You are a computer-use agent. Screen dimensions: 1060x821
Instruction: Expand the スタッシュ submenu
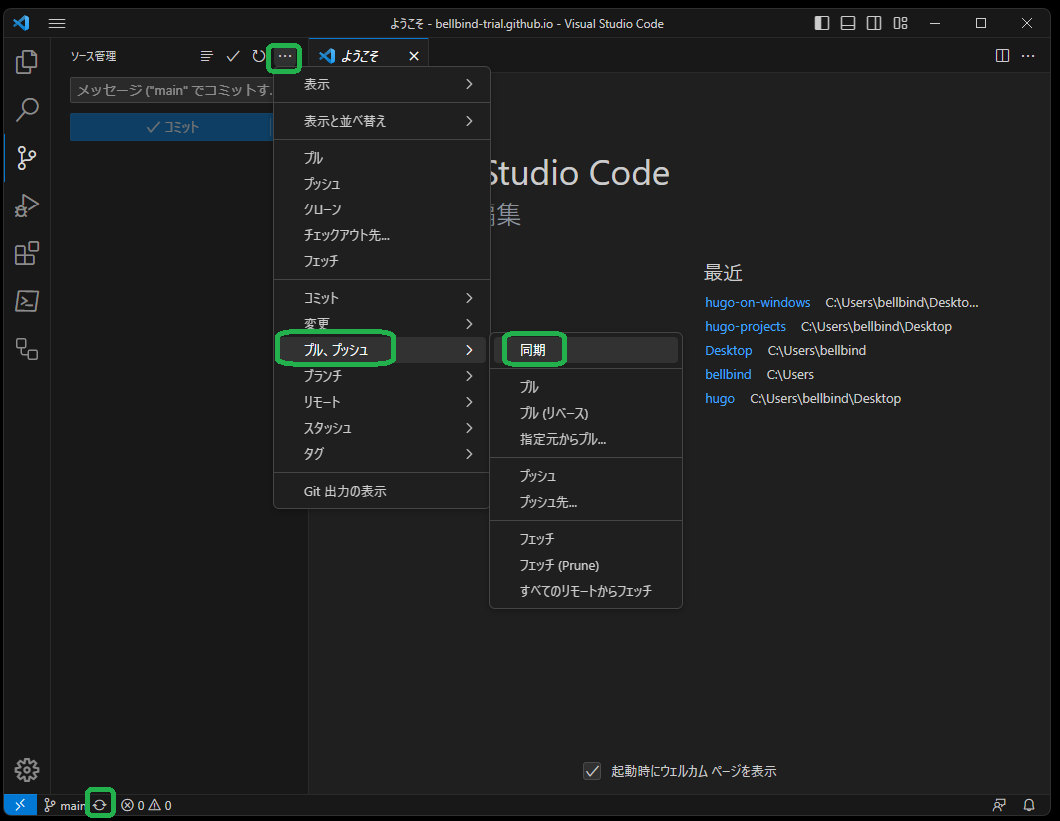click(381, 428)
